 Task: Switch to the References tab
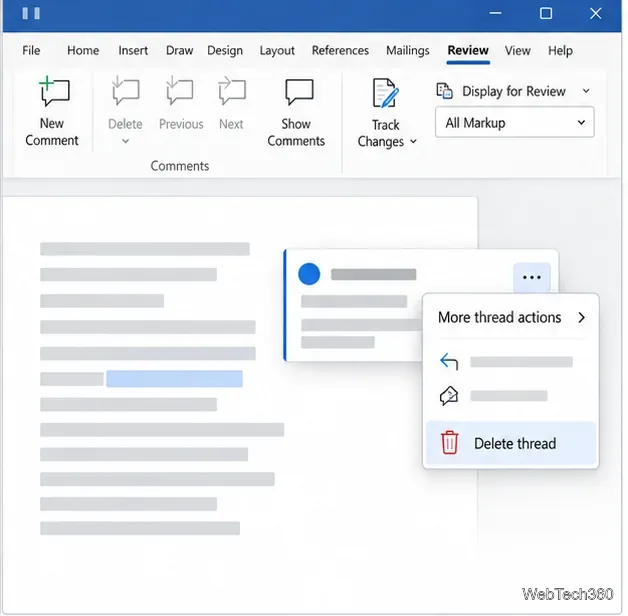tap(340, 50)
